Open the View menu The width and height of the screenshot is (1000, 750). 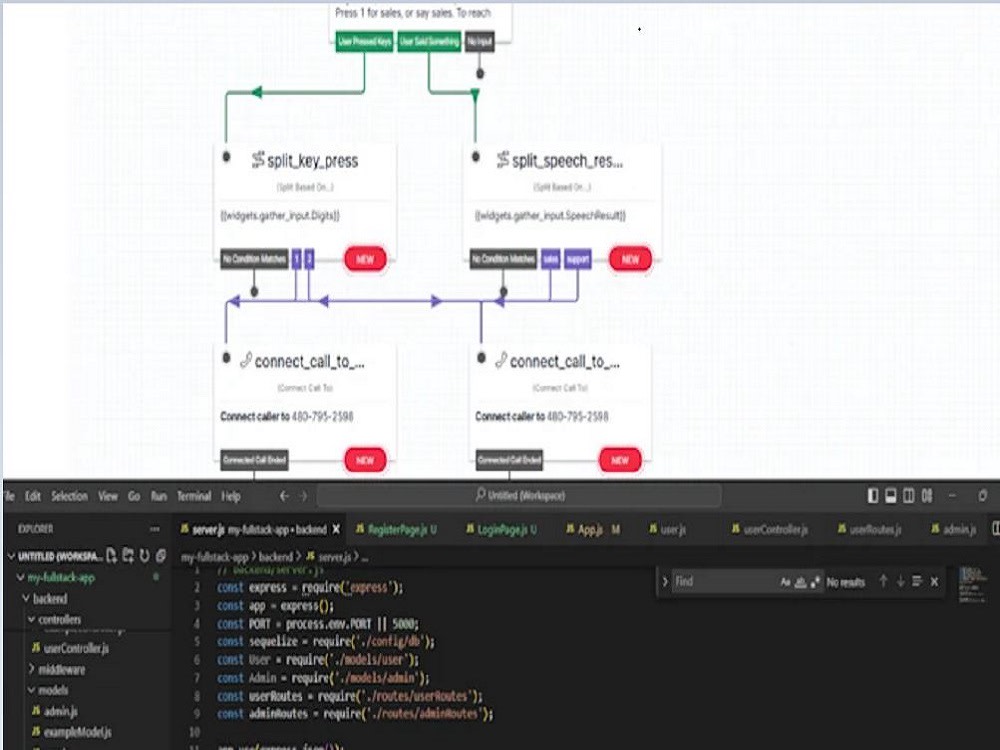point(108,496)
